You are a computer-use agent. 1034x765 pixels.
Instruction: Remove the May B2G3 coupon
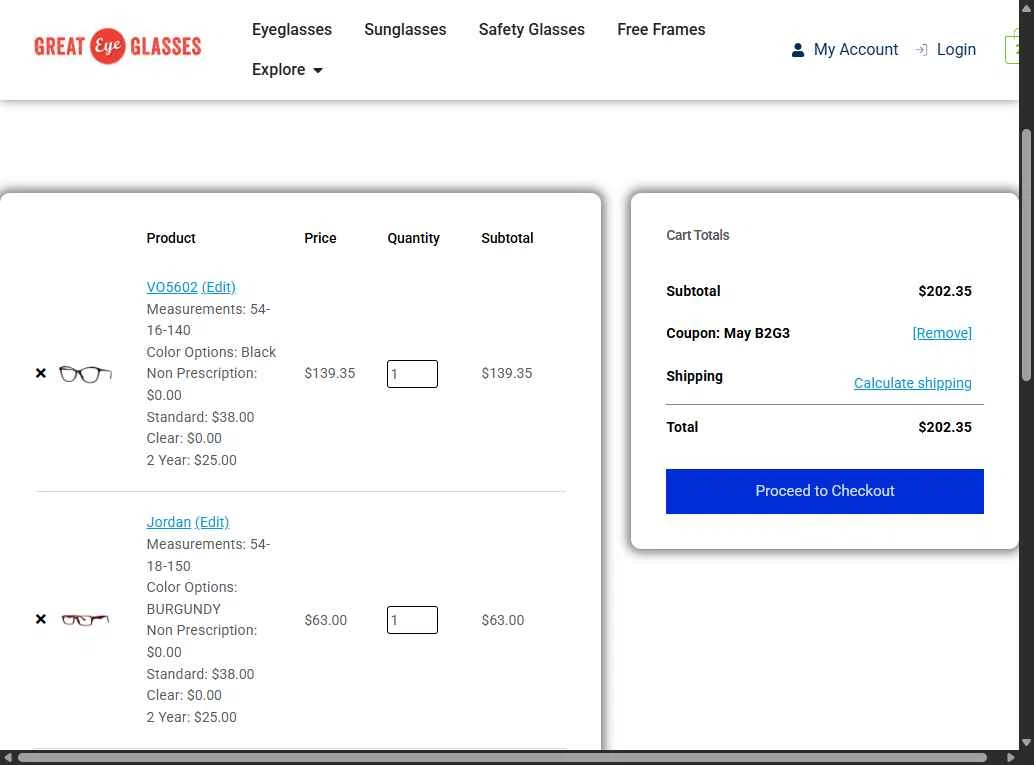coord(942,333)
